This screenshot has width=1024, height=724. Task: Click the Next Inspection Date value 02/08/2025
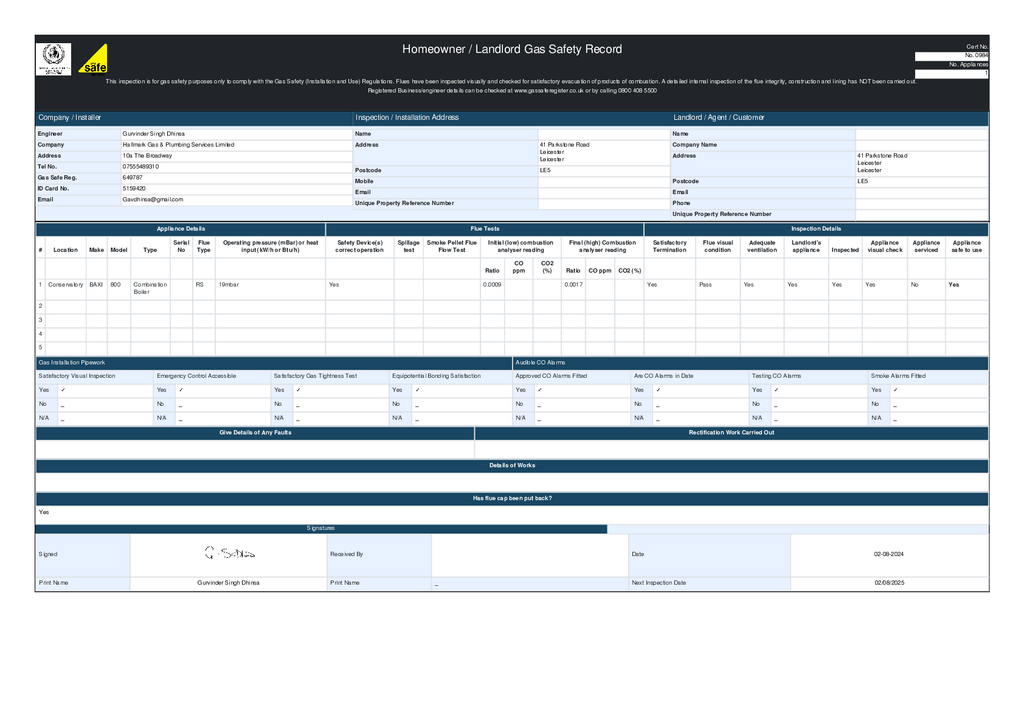pos(888,583)
